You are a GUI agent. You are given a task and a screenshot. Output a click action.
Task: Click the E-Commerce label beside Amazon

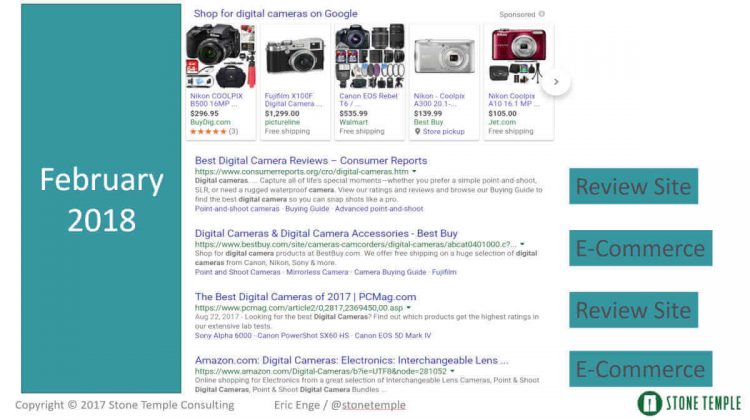tap(640, 369)
